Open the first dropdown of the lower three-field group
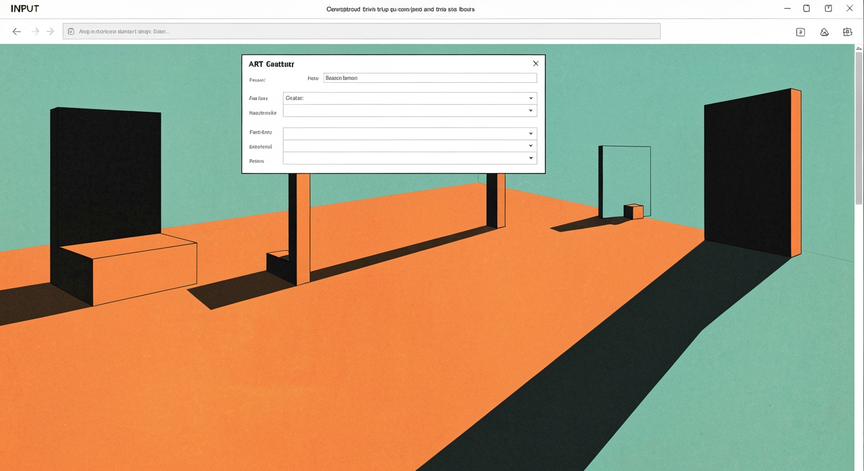Screen dimensions: 864x471 [x=410, y=133]
